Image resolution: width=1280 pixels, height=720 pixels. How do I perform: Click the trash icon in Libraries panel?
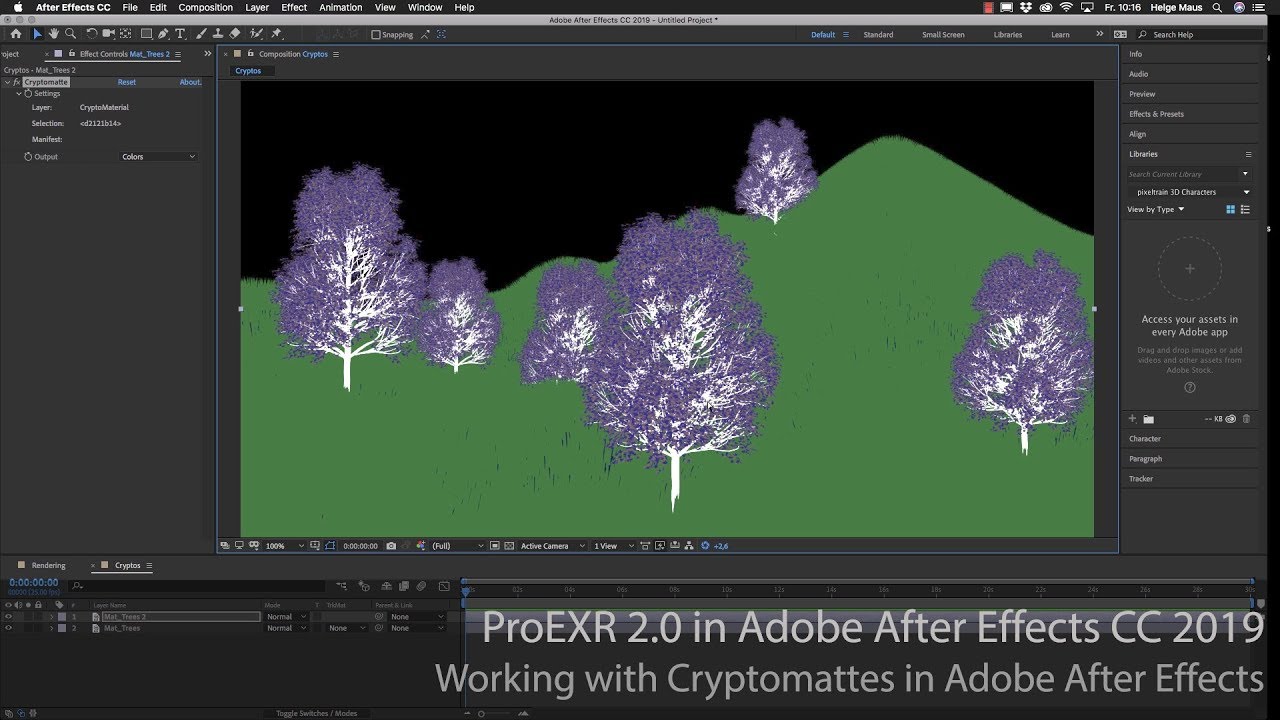[1246, 419]
